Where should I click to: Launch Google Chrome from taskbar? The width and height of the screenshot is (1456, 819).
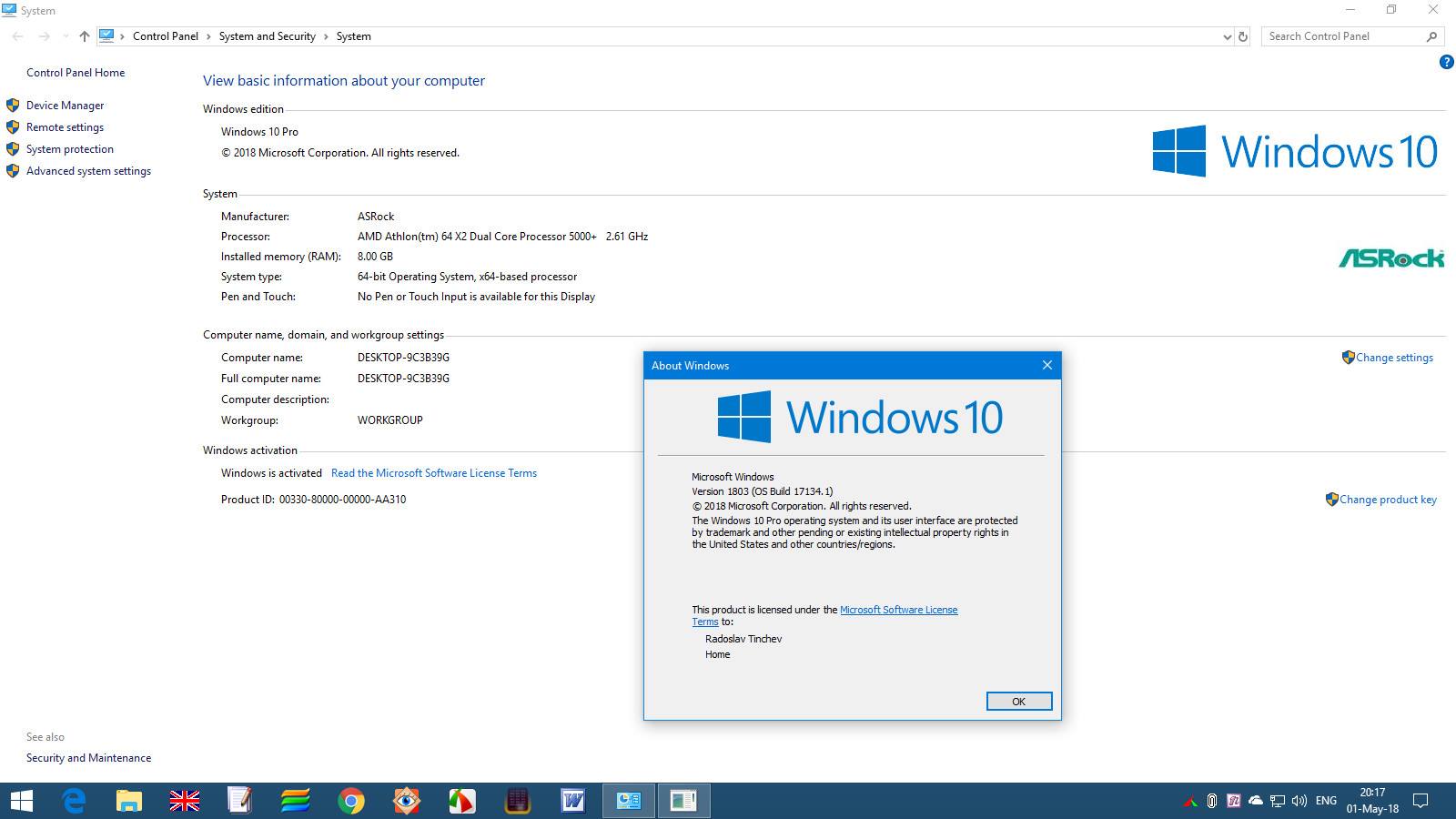click(x=350, y=801)
